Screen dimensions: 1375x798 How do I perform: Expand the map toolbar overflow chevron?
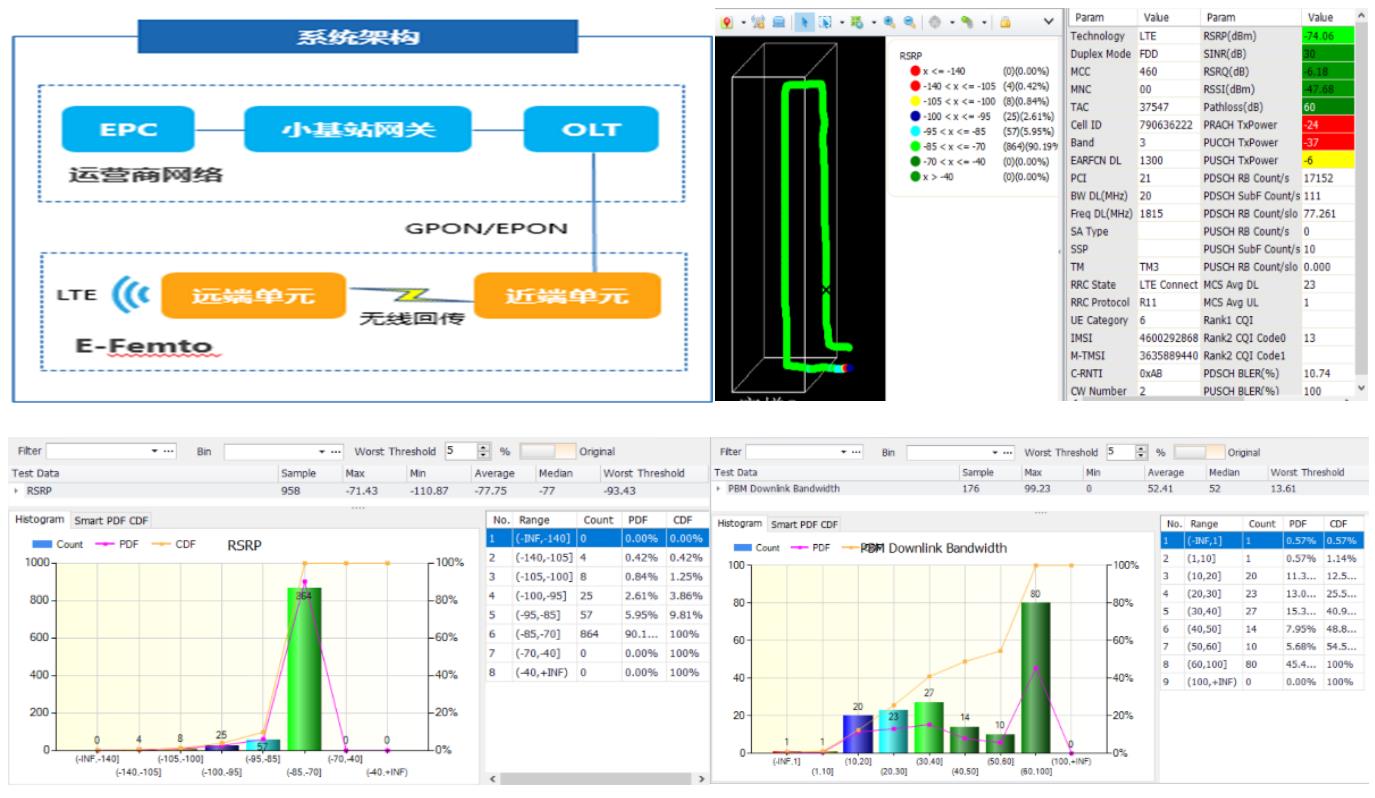[x=1047, y=21]
